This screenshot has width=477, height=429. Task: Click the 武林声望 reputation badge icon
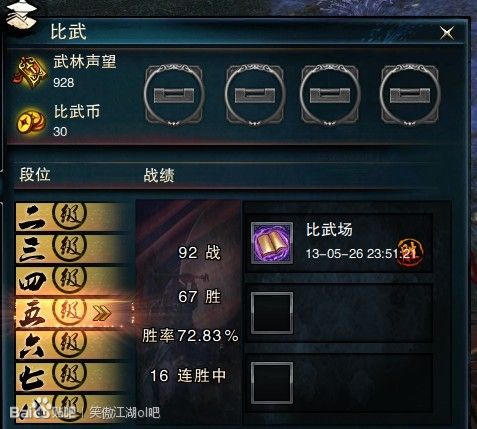click(x=30, y=72)
